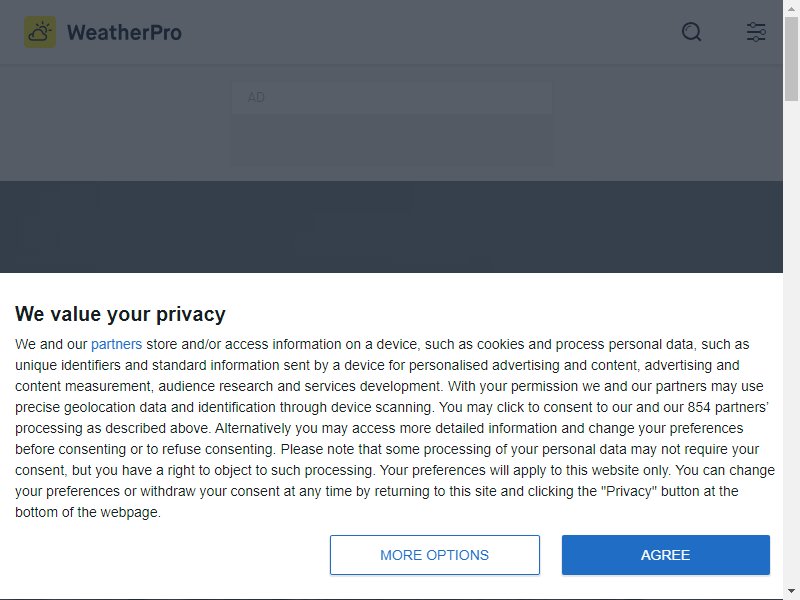Follow the "partners" hyperlink

pyautogui.click(x=116, y=344)
